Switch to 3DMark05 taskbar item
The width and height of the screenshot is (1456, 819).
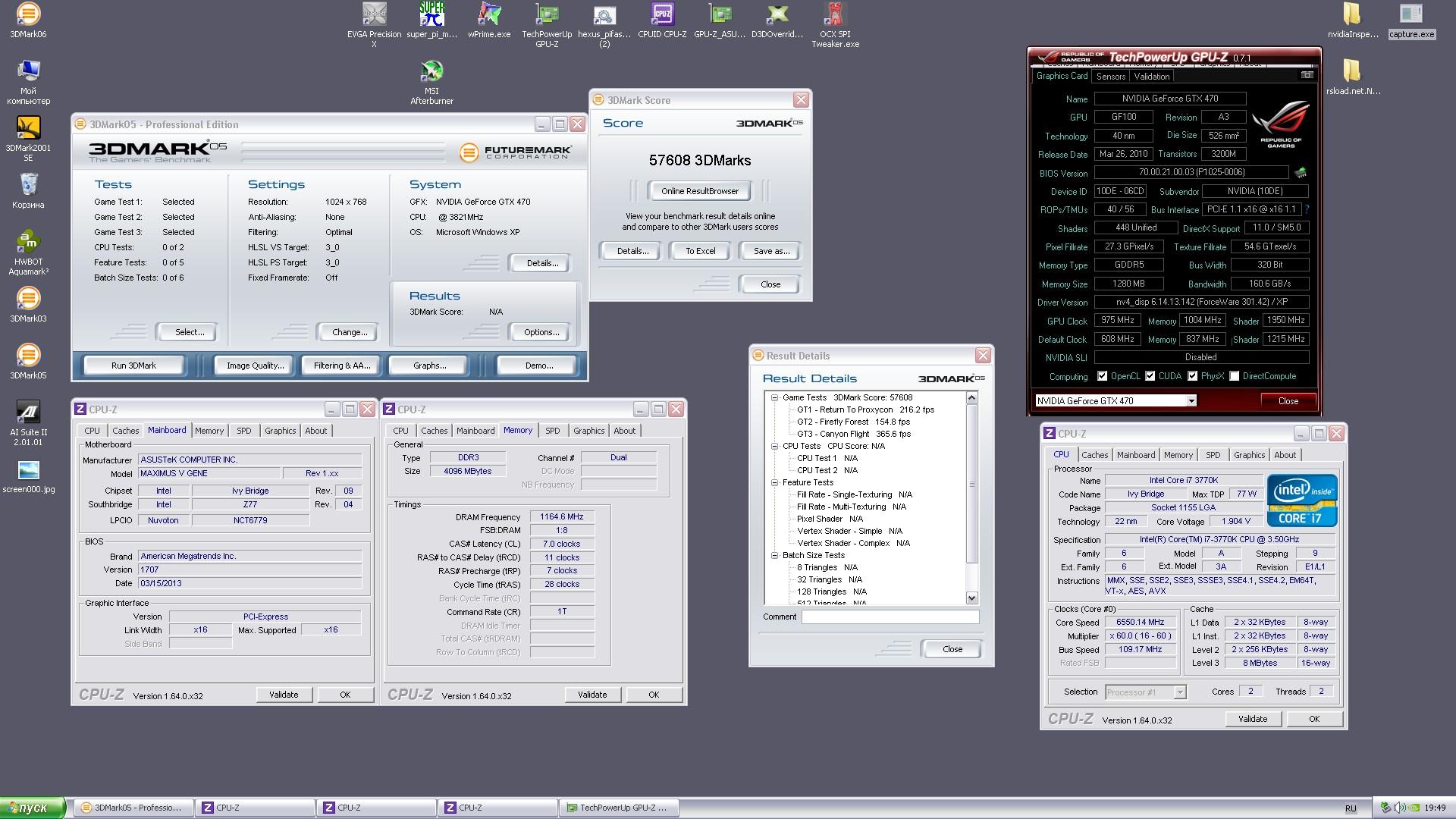pyautogui.click(x=133, y=808)
